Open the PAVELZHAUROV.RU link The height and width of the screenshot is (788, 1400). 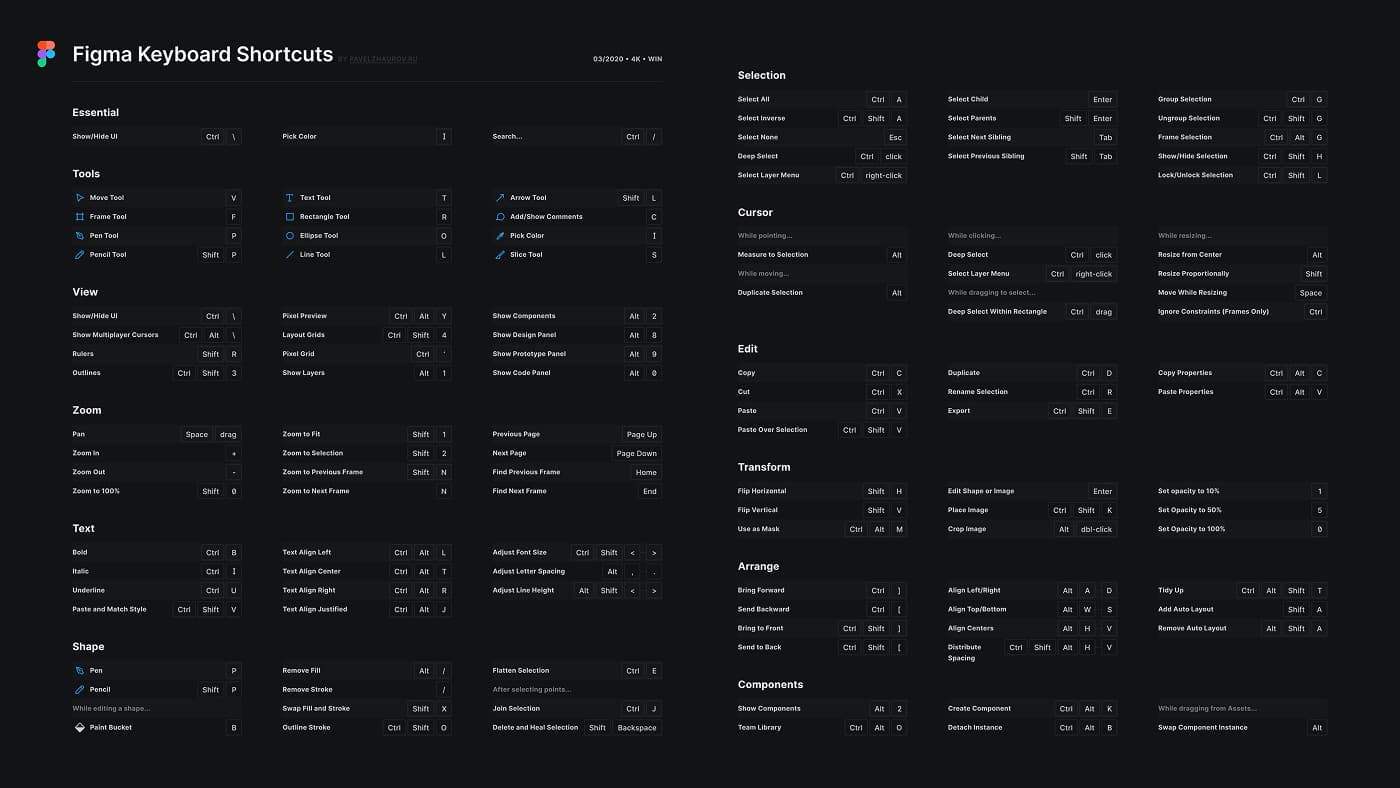[x=381, y=60]
